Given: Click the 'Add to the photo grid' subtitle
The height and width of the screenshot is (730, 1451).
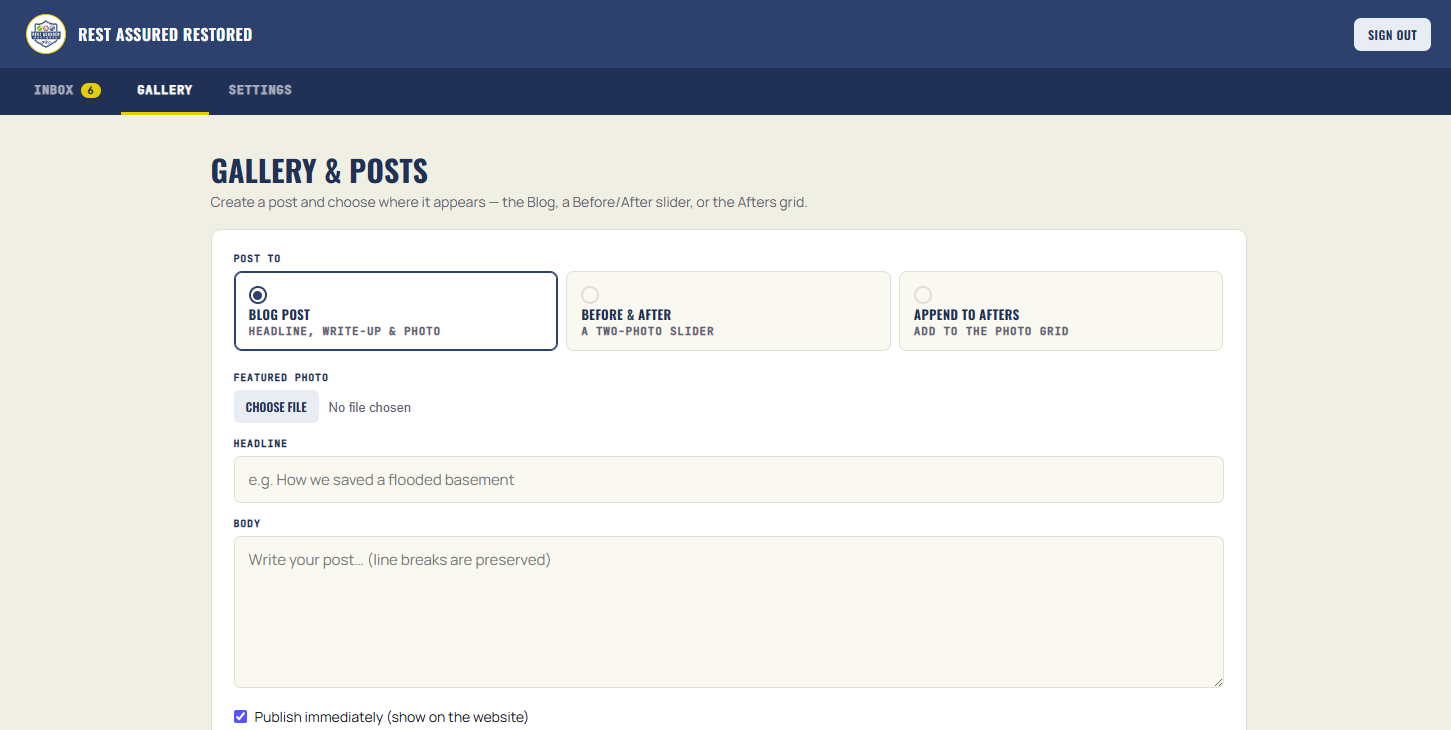Looking at the screenshot, I should coord(991,331).
